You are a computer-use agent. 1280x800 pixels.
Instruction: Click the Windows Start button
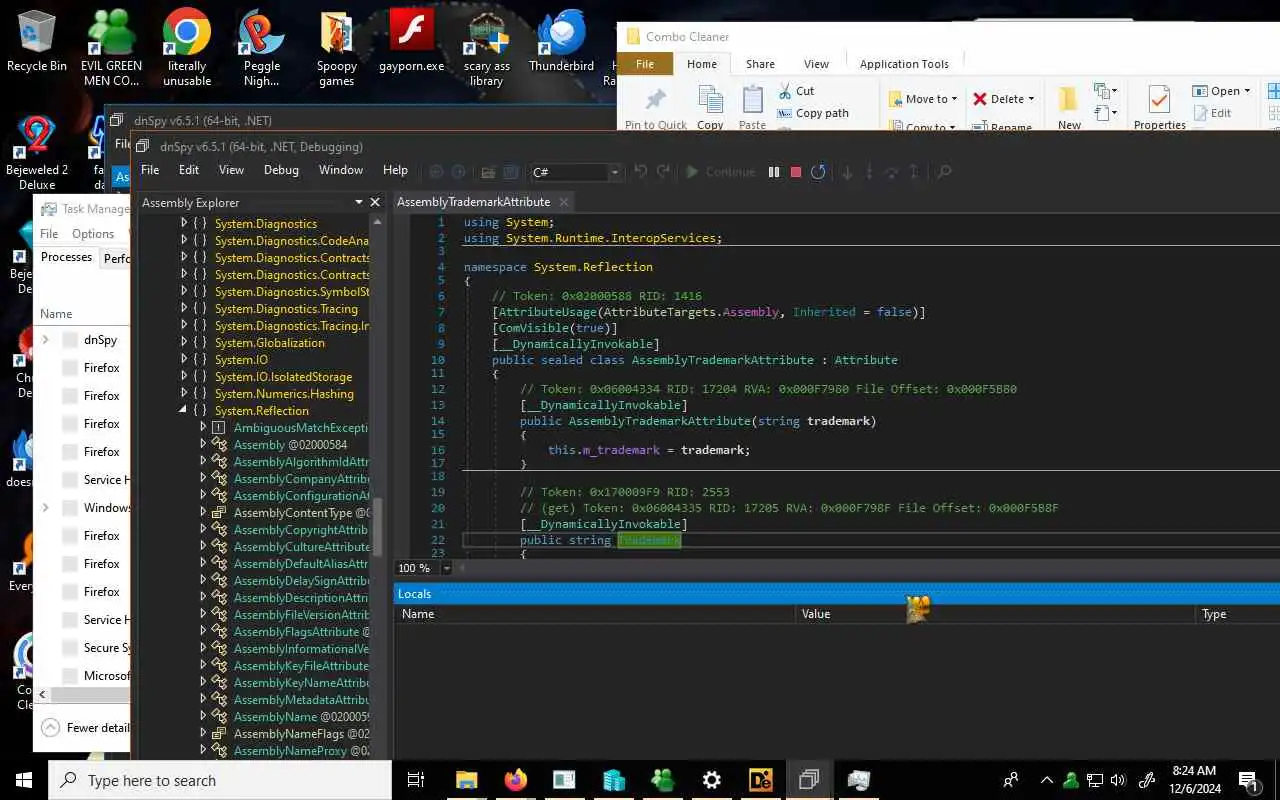point(24,780)
